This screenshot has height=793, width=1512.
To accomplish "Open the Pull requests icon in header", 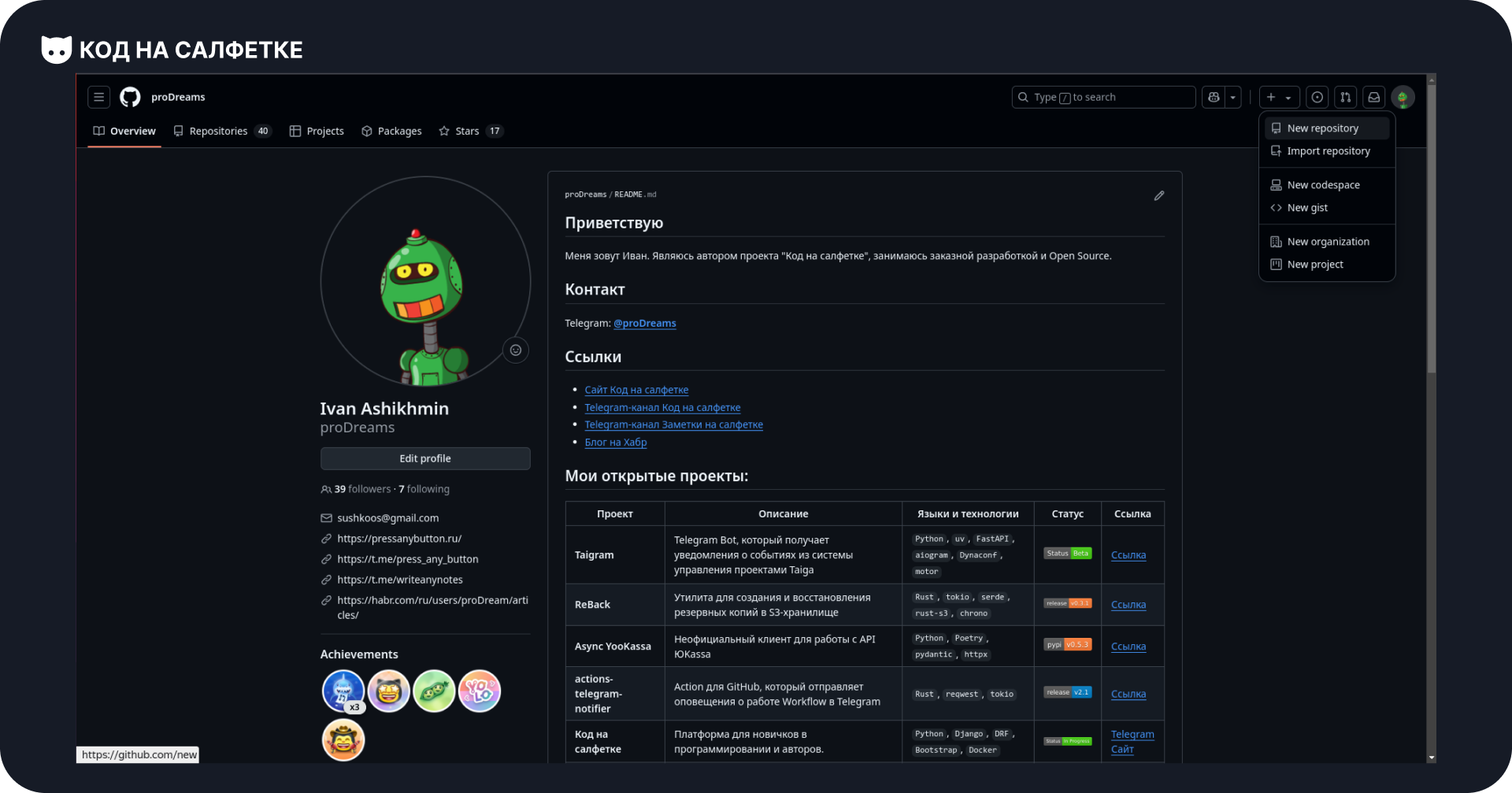I will click(x=1345, y=97).
